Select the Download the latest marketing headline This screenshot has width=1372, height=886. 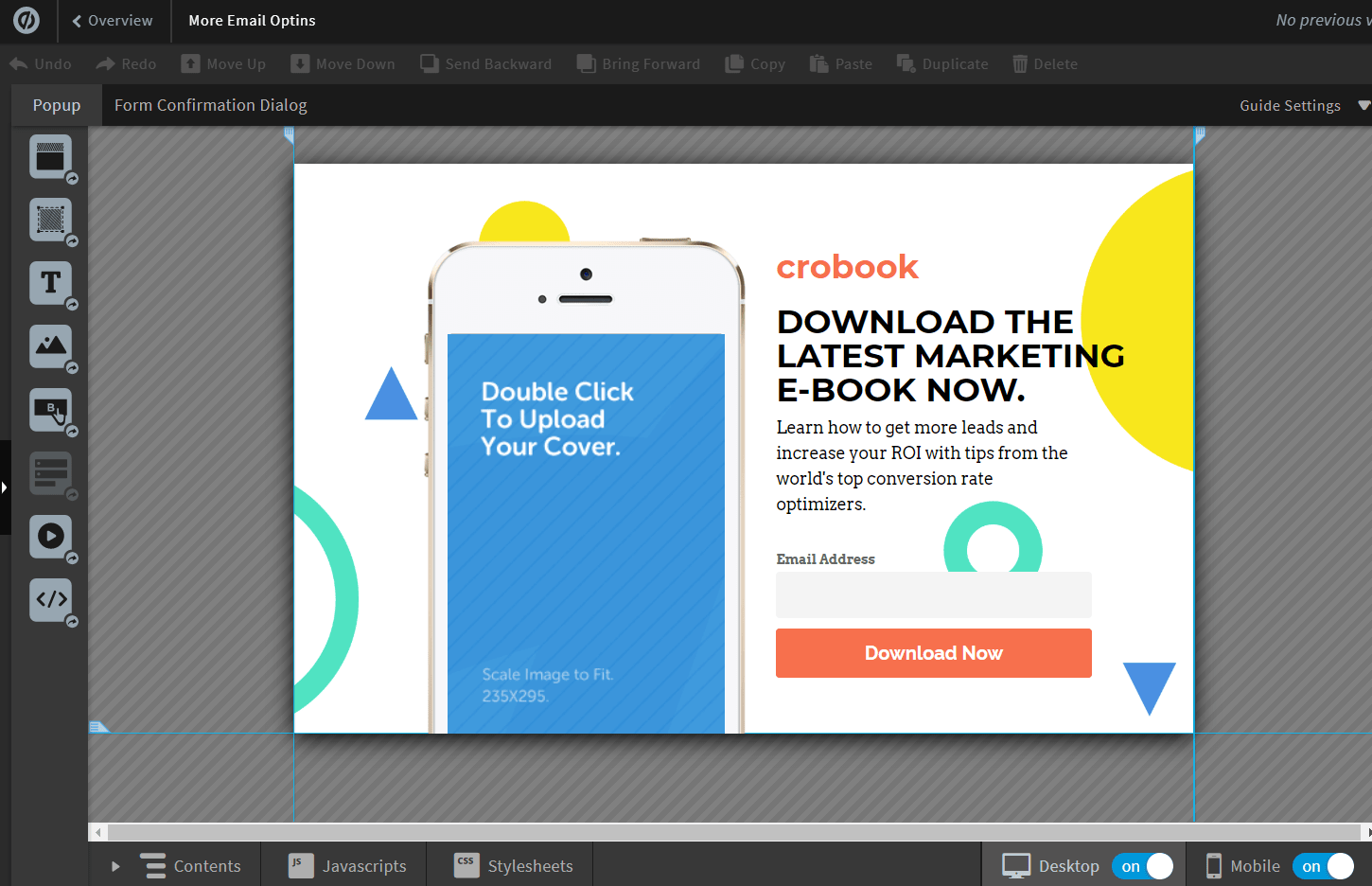[950, 356]
